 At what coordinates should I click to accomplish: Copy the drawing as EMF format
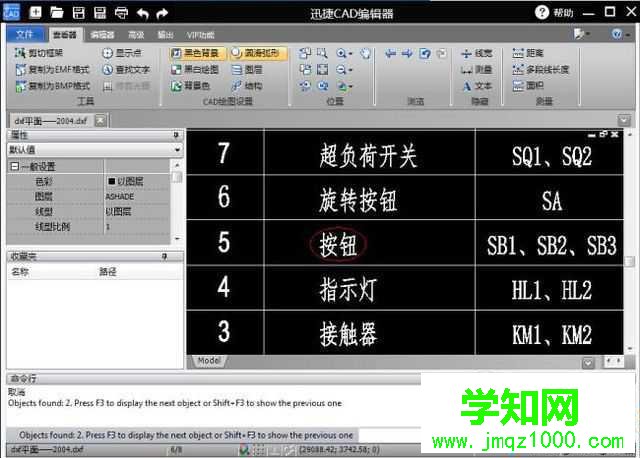coord(52,70)
